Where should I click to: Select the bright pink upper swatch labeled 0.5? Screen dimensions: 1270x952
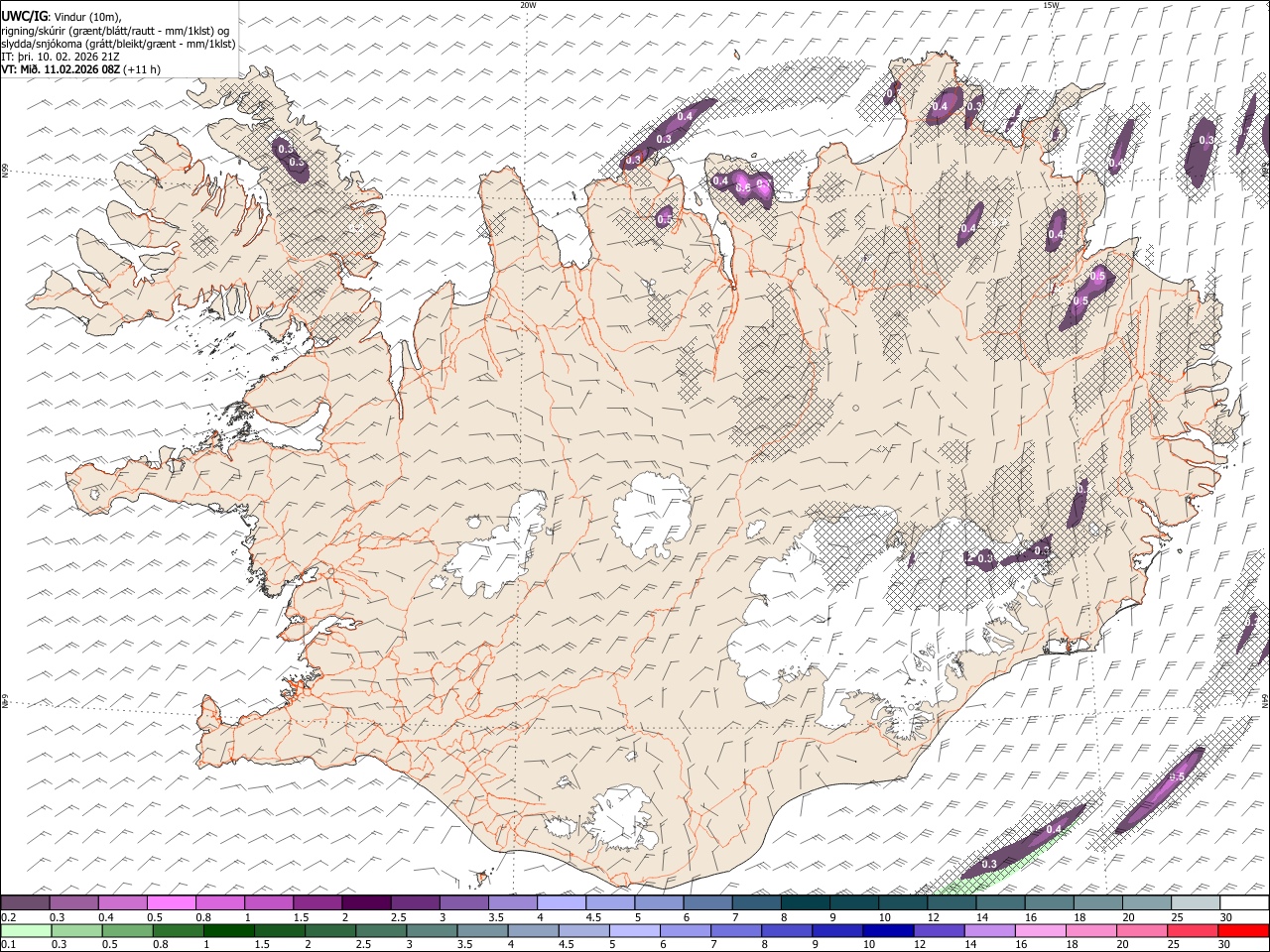coord(171,902)
